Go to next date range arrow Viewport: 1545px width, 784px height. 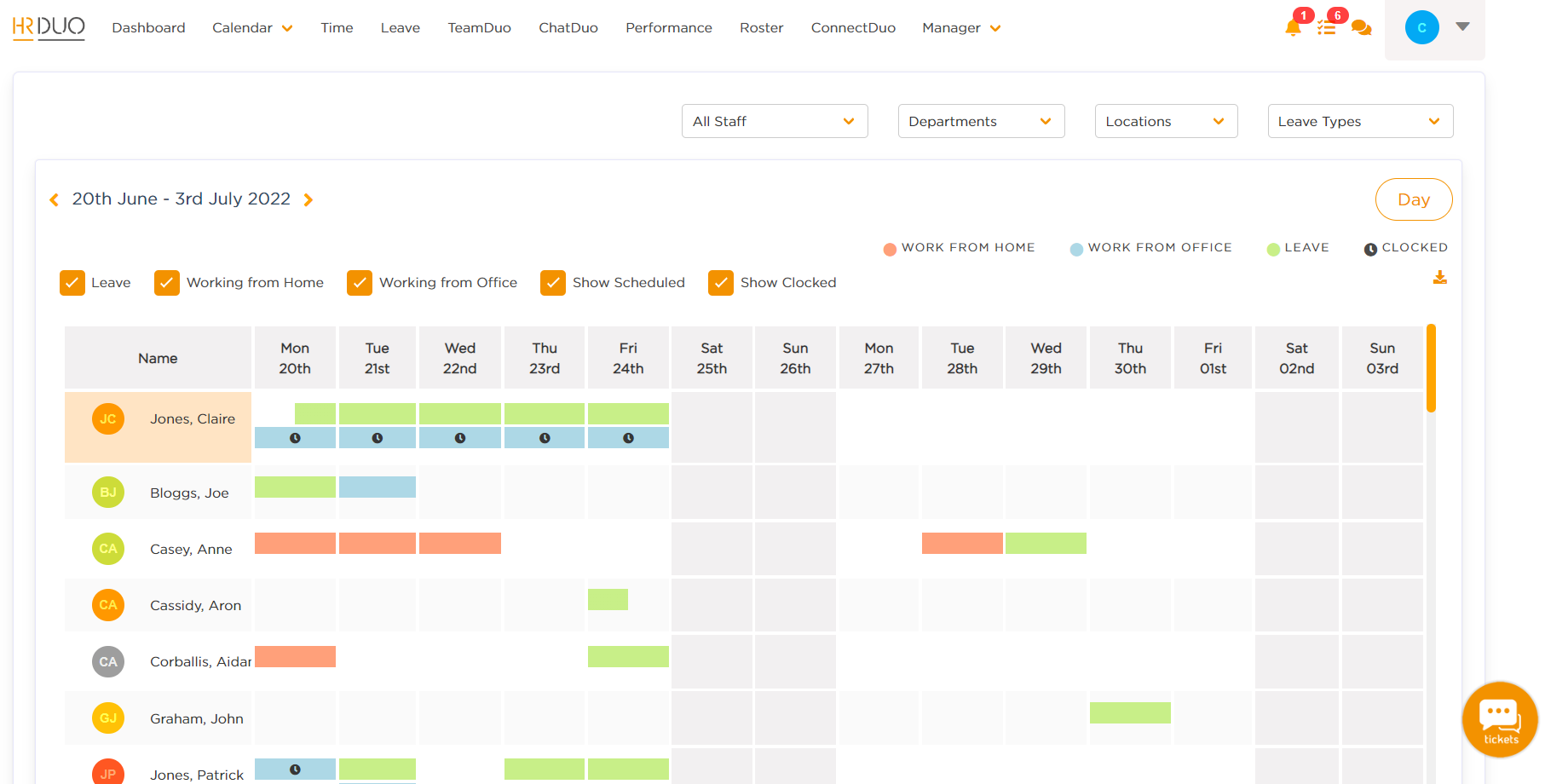308,199
